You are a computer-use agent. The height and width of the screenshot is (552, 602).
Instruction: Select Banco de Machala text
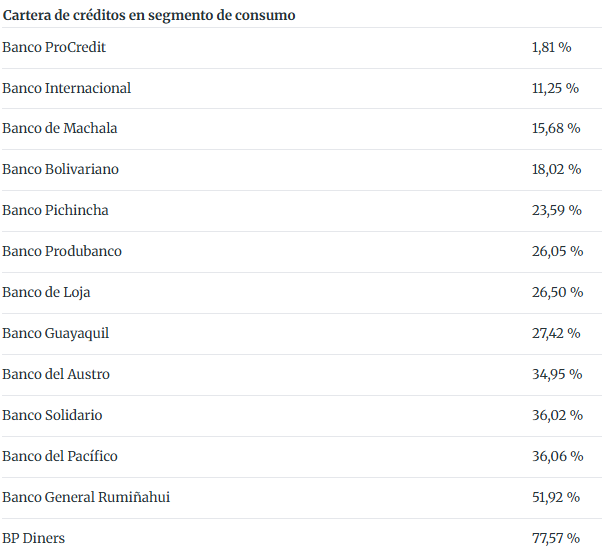click(60, 129)
